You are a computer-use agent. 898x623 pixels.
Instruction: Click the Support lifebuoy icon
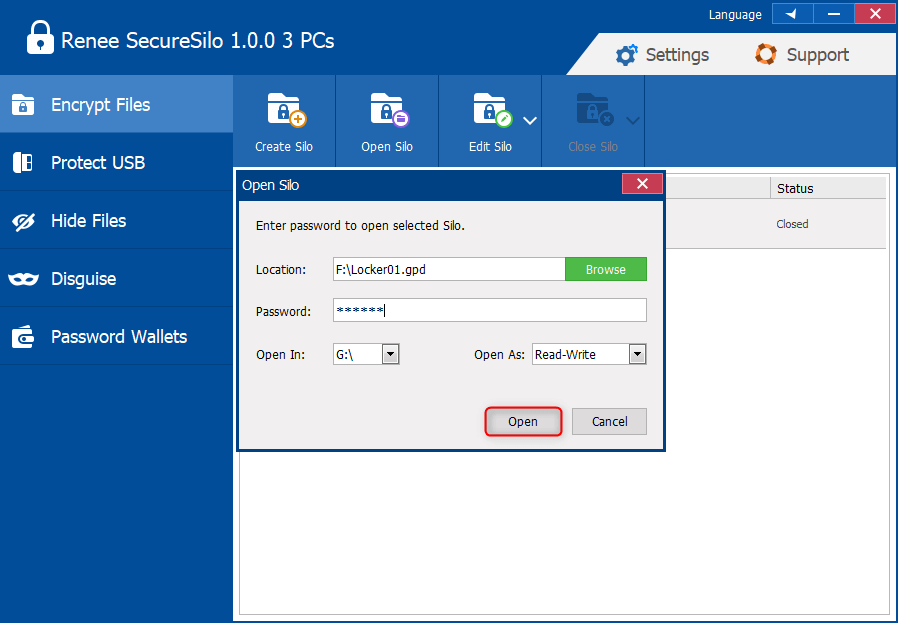[766, 54]
